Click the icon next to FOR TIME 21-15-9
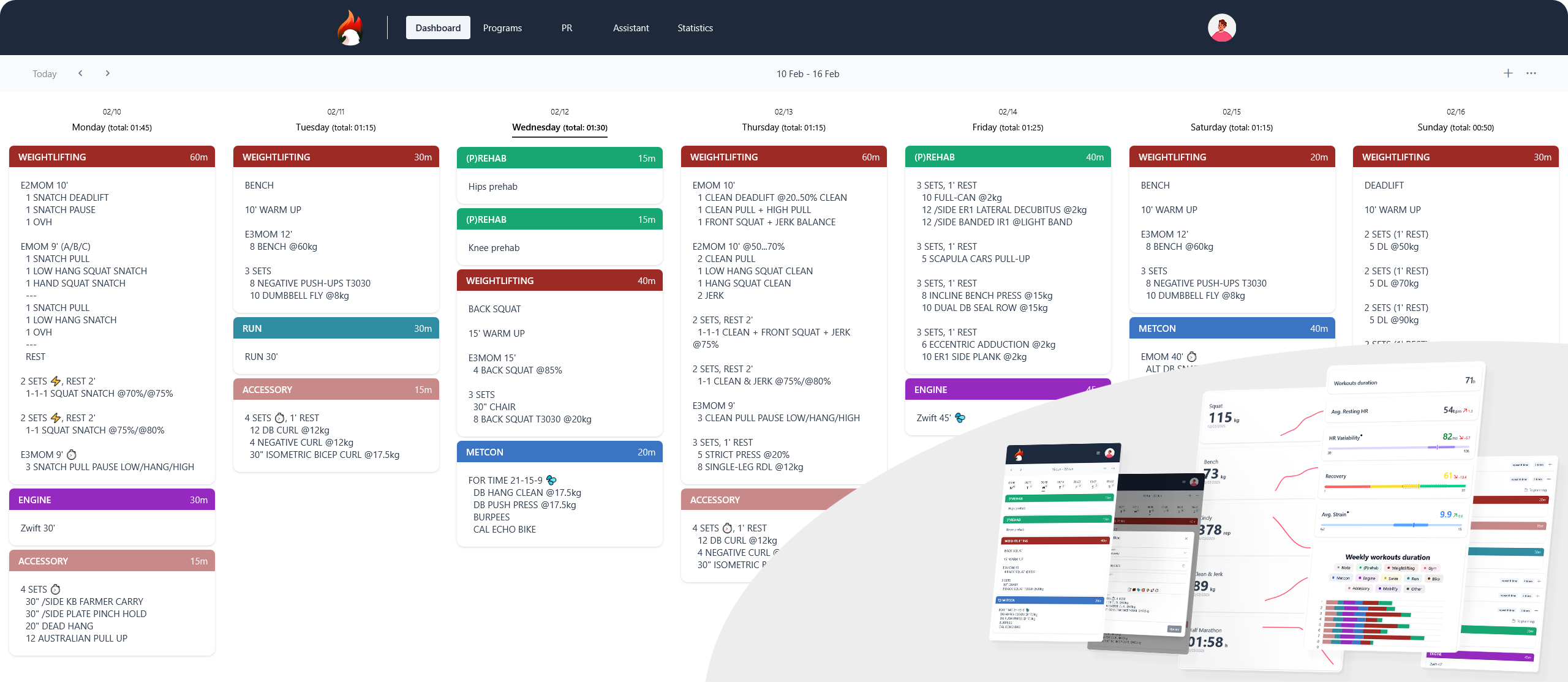1568x682 pixels. [x=551, y=481]
